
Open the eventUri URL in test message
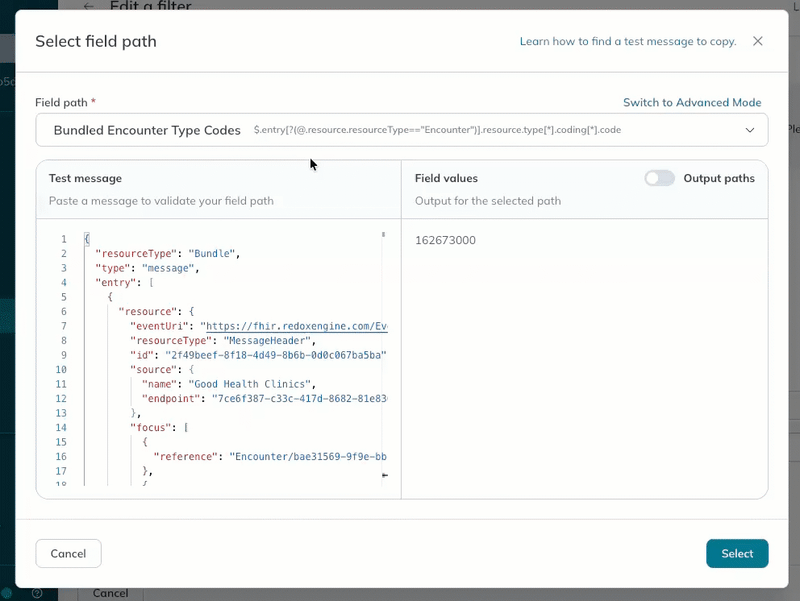tap(296, 326)
